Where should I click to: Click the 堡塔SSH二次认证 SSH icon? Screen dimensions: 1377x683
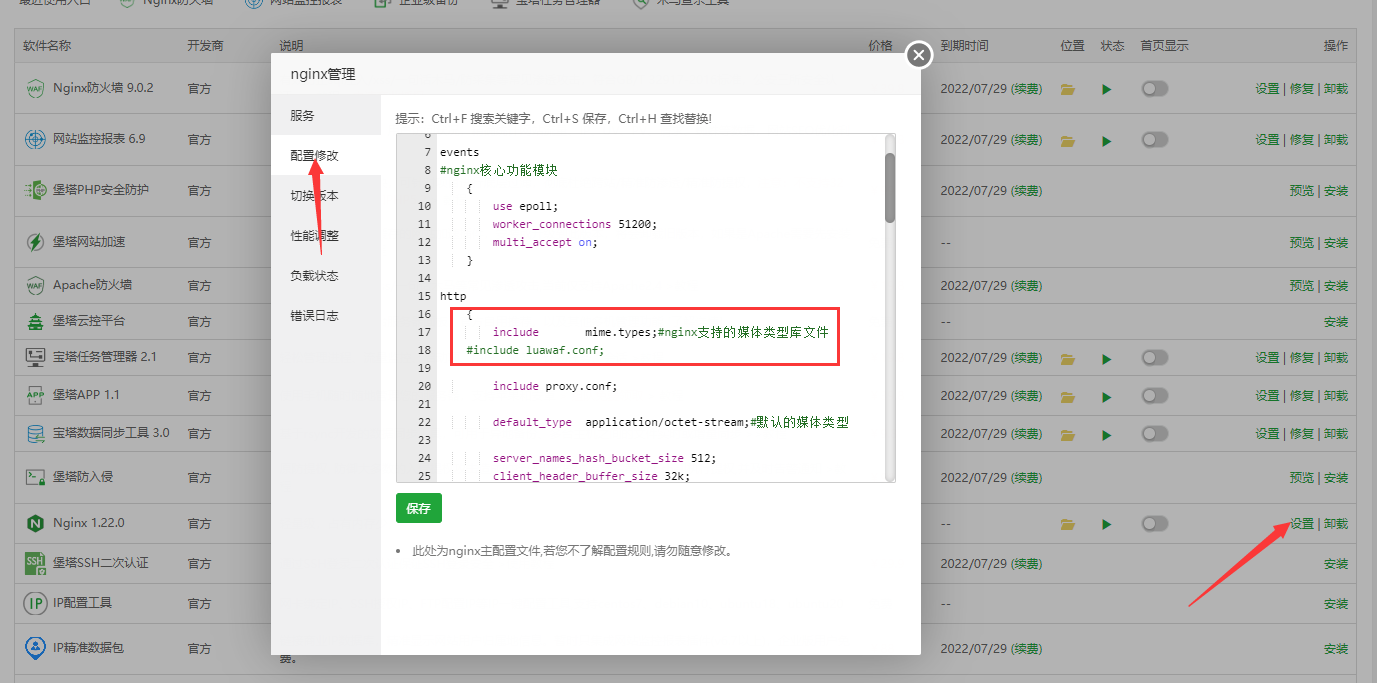coord(35,563)
